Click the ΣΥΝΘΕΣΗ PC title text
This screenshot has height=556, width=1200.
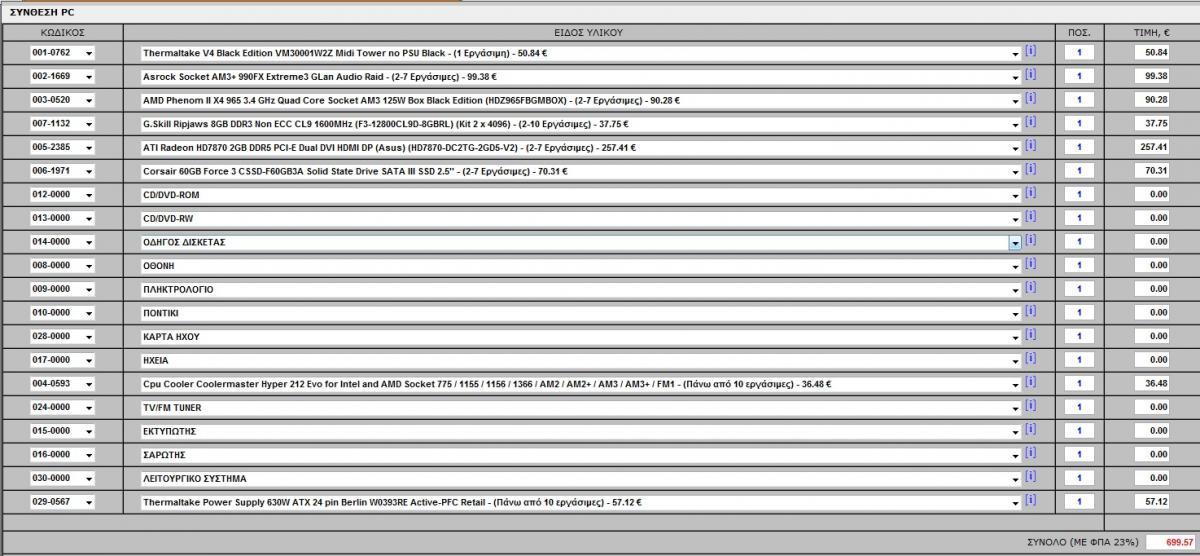[x=41, y=13]
